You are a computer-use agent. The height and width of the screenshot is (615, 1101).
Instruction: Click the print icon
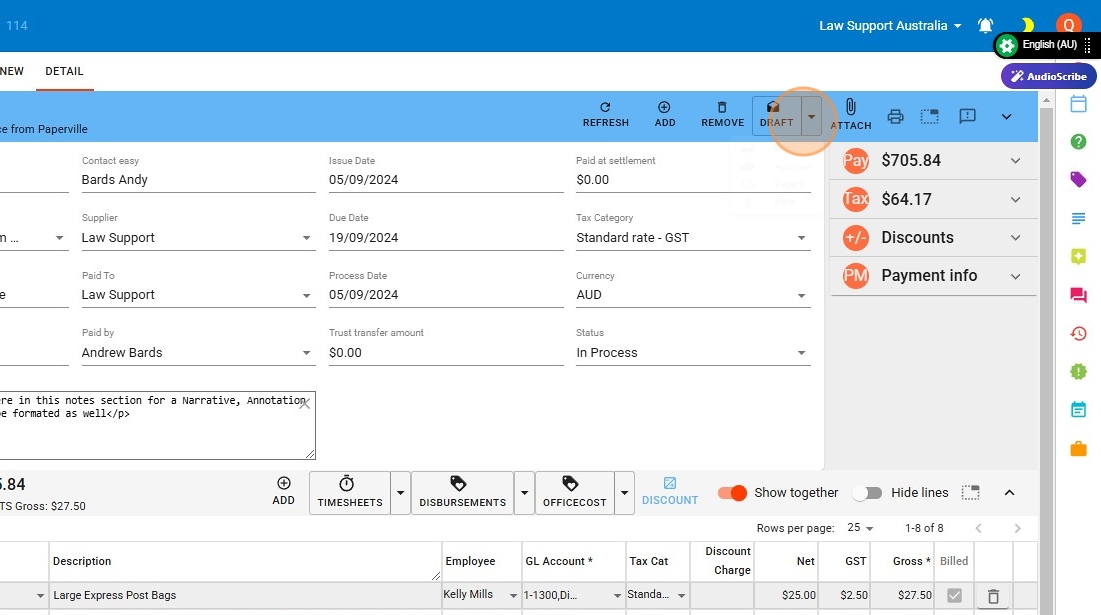click(895, 116)
